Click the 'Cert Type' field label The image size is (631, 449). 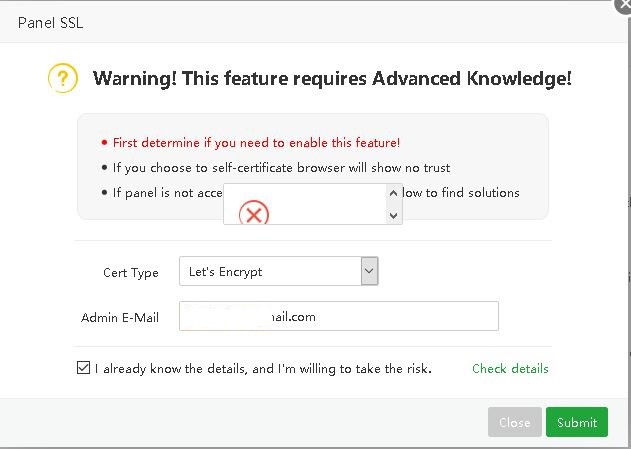[131, 272]
